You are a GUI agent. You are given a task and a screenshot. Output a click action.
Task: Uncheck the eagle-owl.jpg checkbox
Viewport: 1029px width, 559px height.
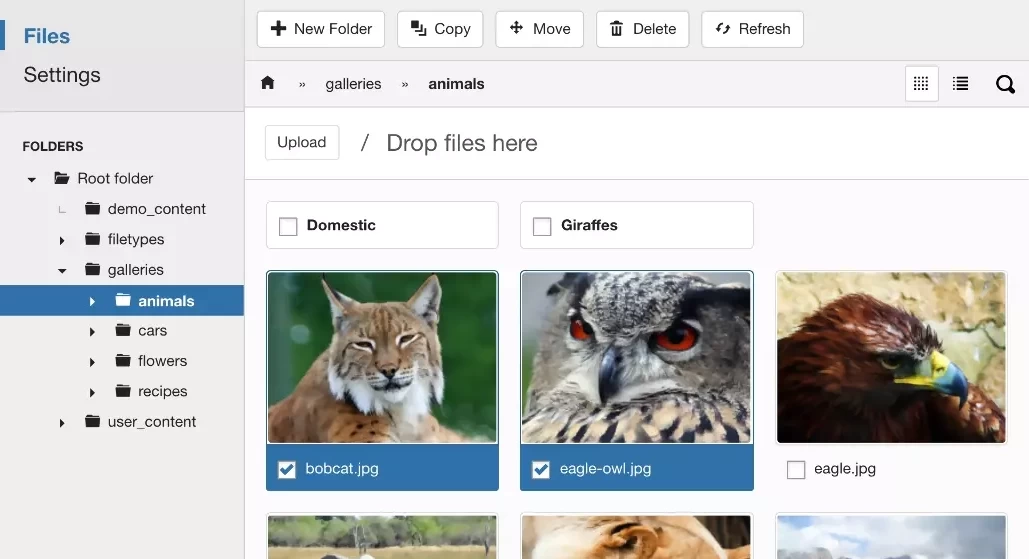[541, 469]
